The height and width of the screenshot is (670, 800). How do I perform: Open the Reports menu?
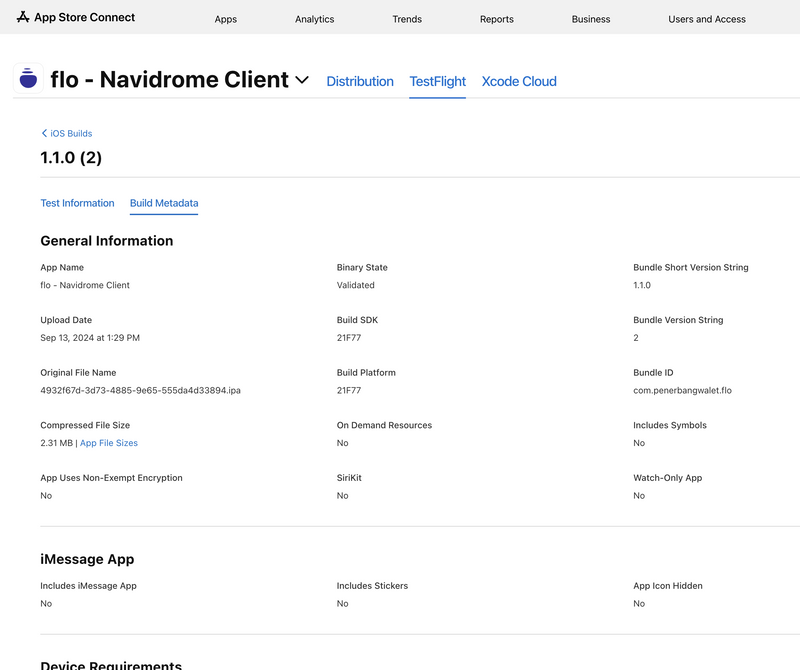tap(496, 19)
